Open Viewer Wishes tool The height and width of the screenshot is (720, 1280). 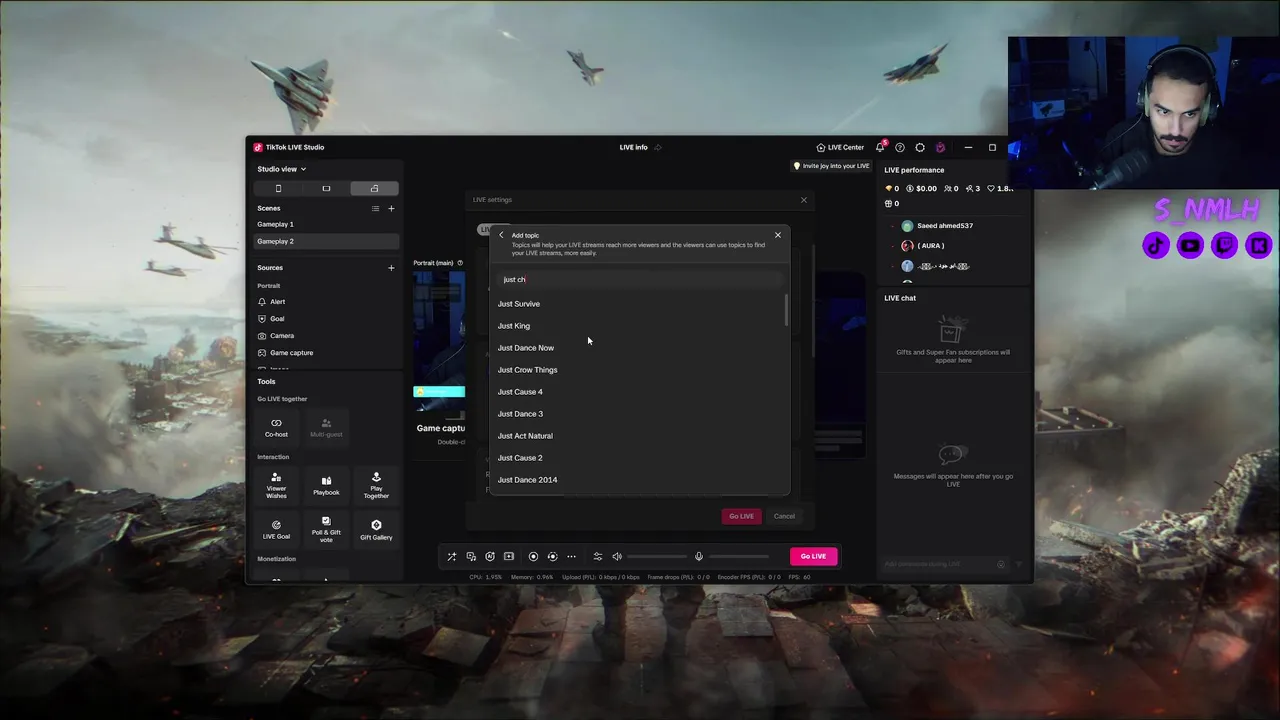pos(276,485)
